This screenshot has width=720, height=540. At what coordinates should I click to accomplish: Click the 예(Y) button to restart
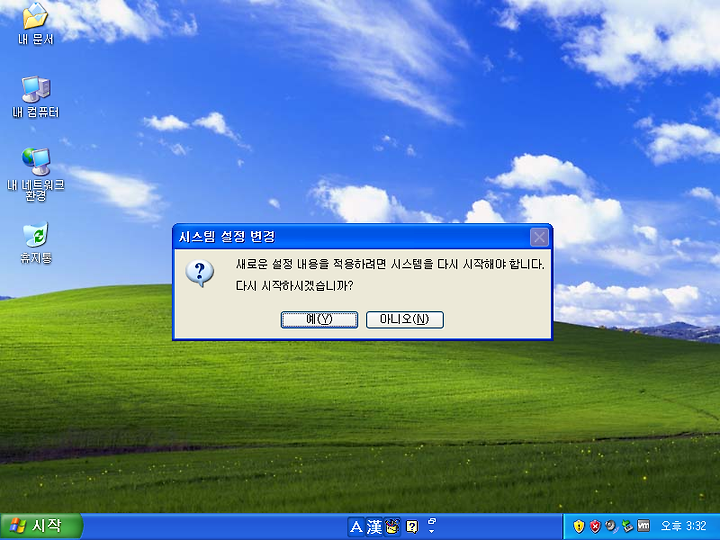click(x=319, y=320)
